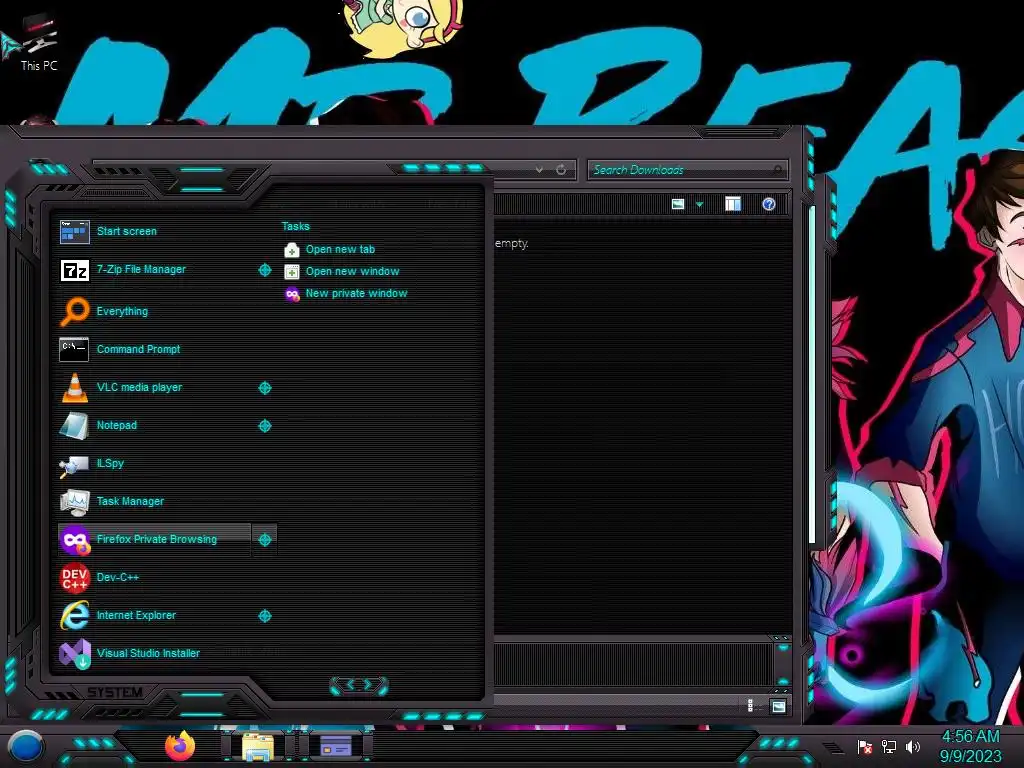The image size is (1024, 768).
Task: Toggle the preview pane in Explorer
Action: (733, 204)
